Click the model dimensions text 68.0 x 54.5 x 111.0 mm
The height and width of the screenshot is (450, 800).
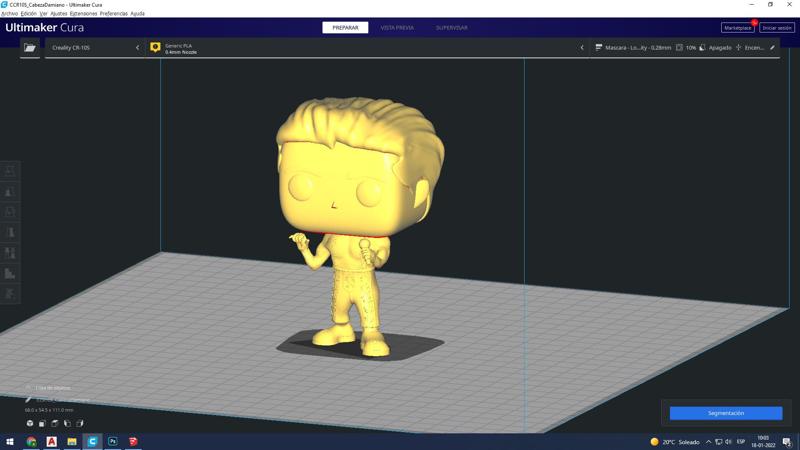click(49, 410)
